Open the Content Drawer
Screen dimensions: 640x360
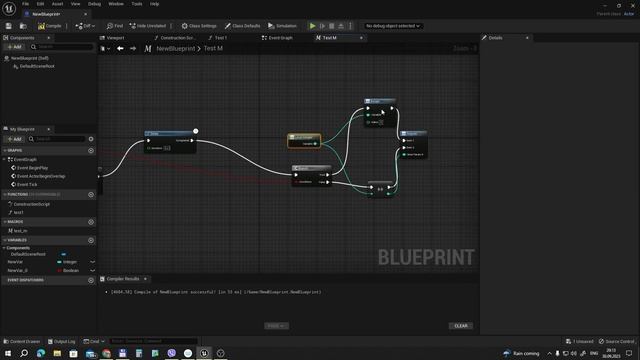pos(22,341)
